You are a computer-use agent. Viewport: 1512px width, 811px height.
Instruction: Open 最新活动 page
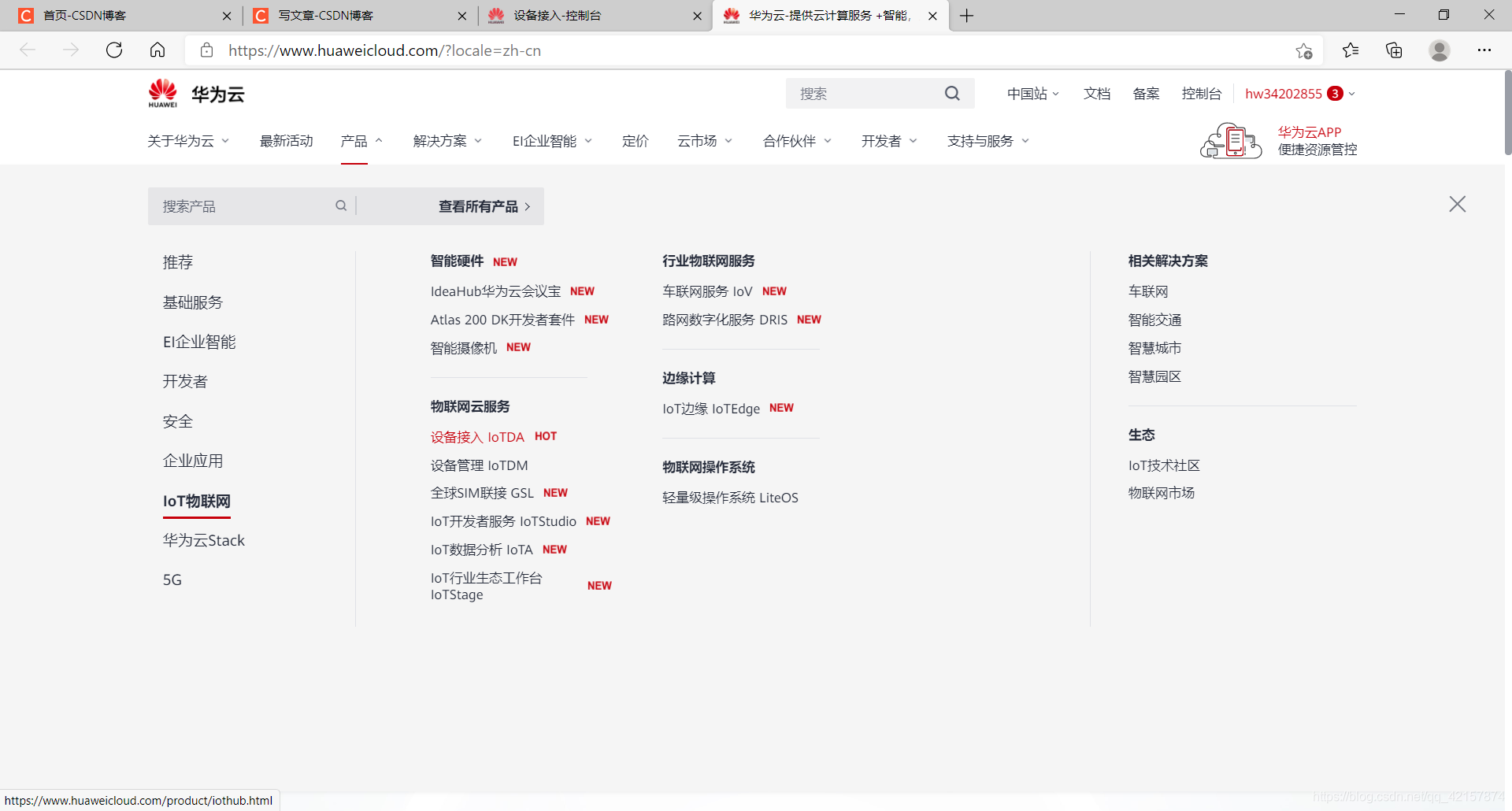coord(287,141)
